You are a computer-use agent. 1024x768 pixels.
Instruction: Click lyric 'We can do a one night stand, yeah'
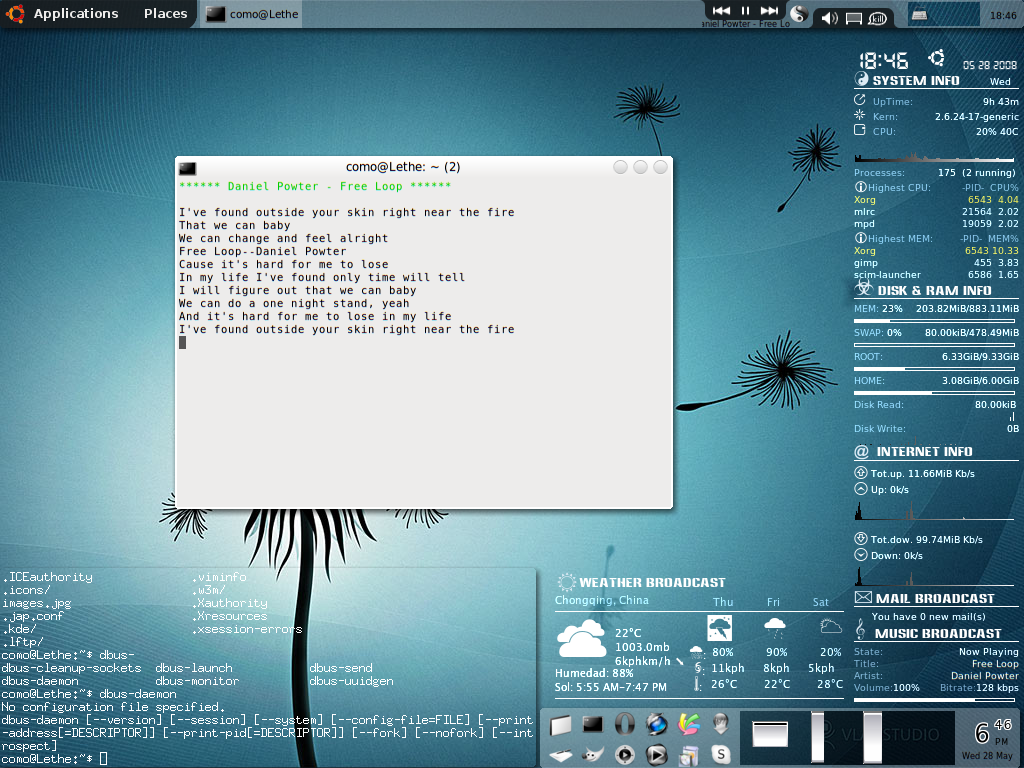(x=294, y=304)
